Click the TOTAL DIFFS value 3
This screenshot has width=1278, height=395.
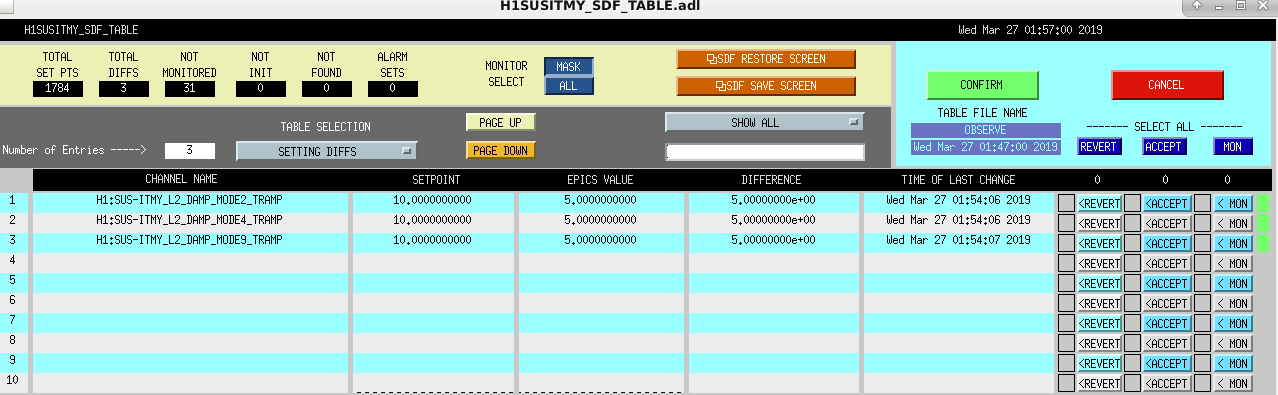pos(124,89)
